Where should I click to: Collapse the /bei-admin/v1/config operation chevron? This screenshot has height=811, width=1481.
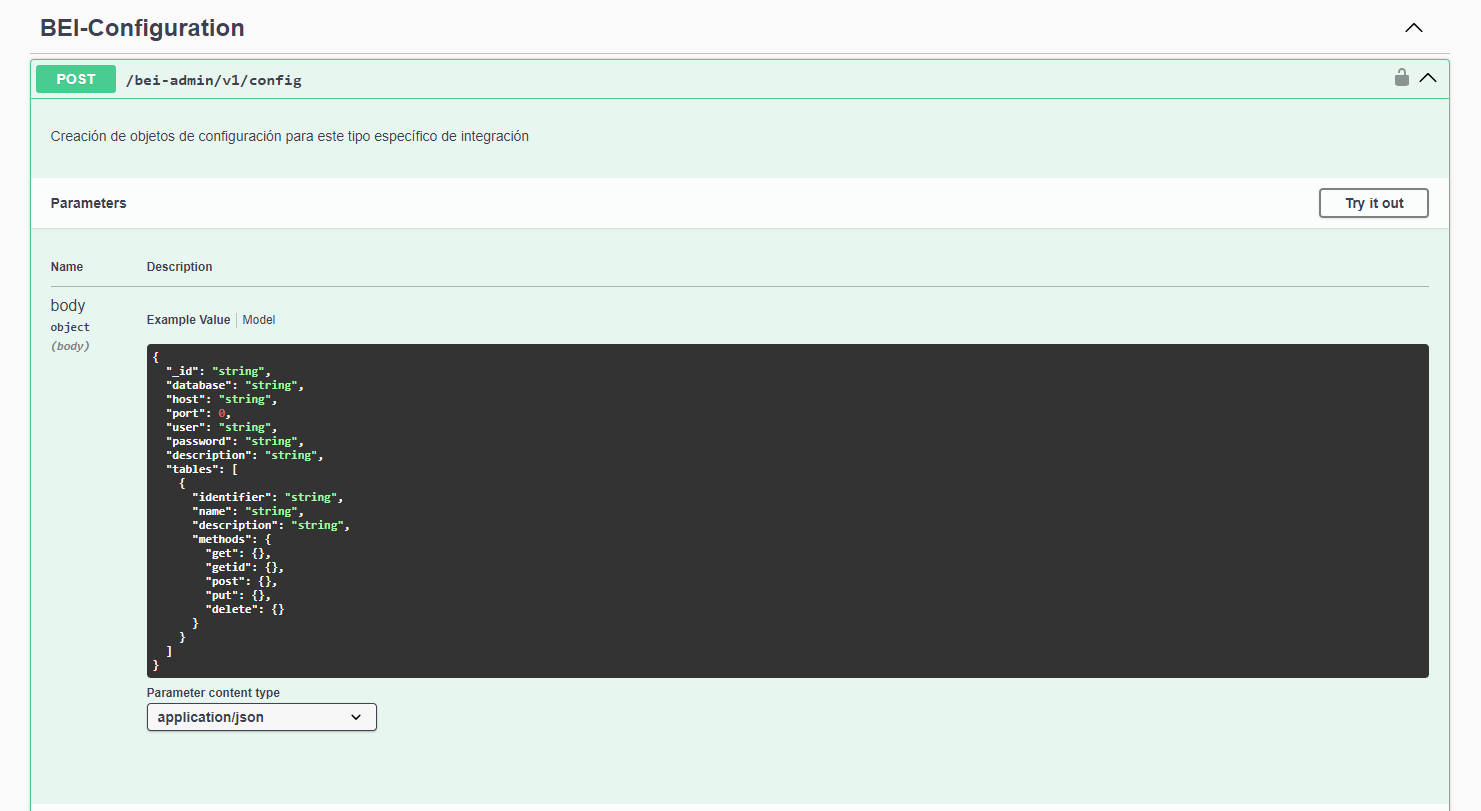1428,77
